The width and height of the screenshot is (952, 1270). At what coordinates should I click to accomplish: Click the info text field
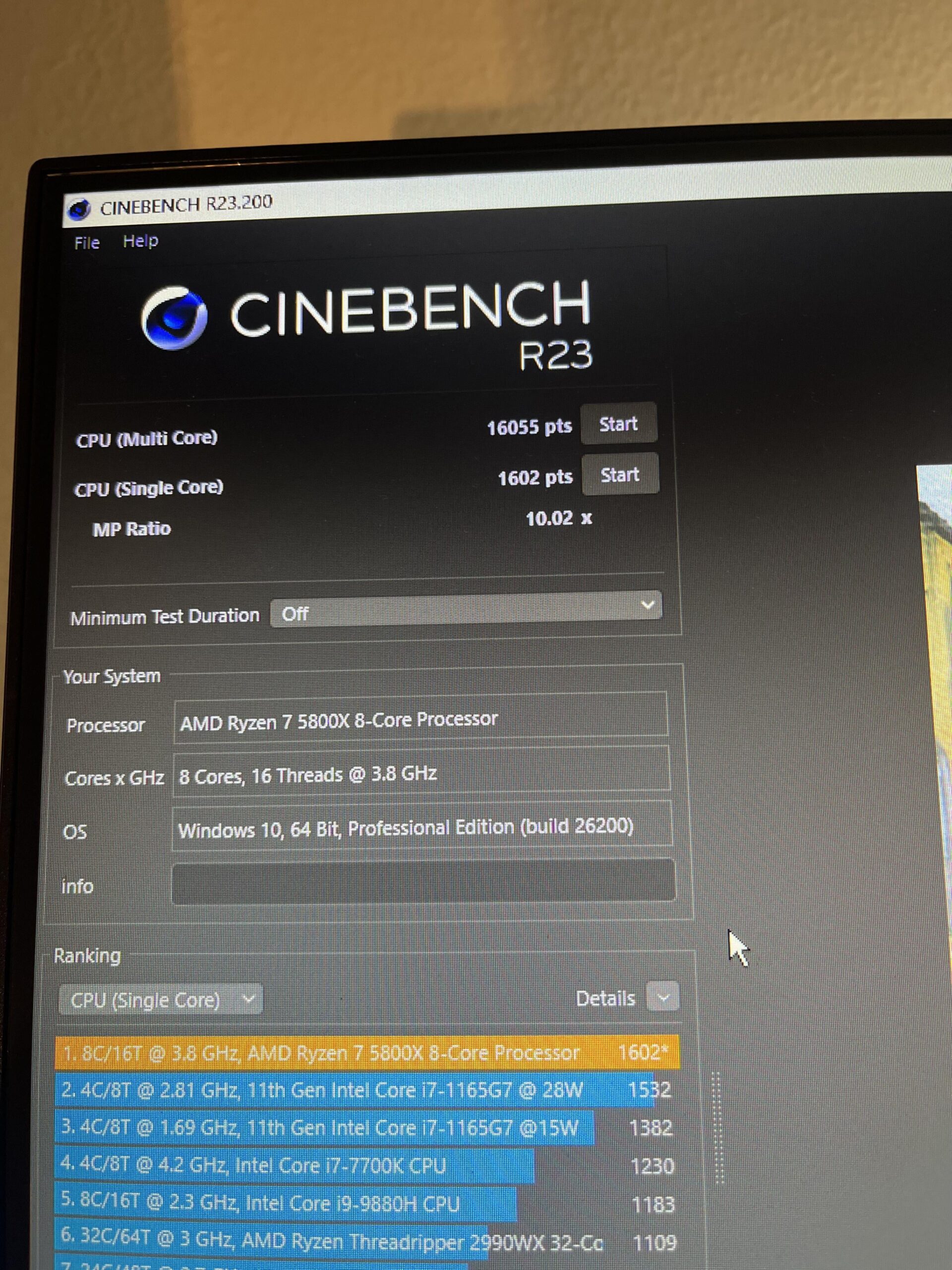pyautogui.click(x=423, y=880)
